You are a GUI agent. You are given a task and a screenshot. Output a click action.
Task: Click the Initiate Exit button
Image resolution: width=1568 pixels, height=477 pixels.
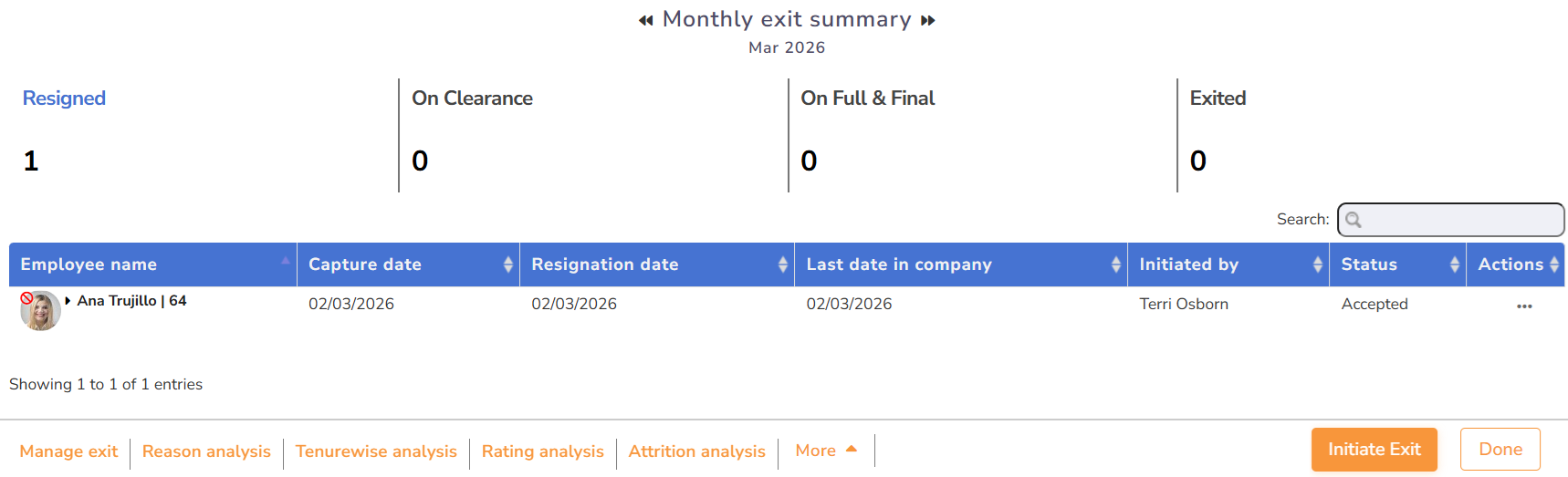[1374, 450]
